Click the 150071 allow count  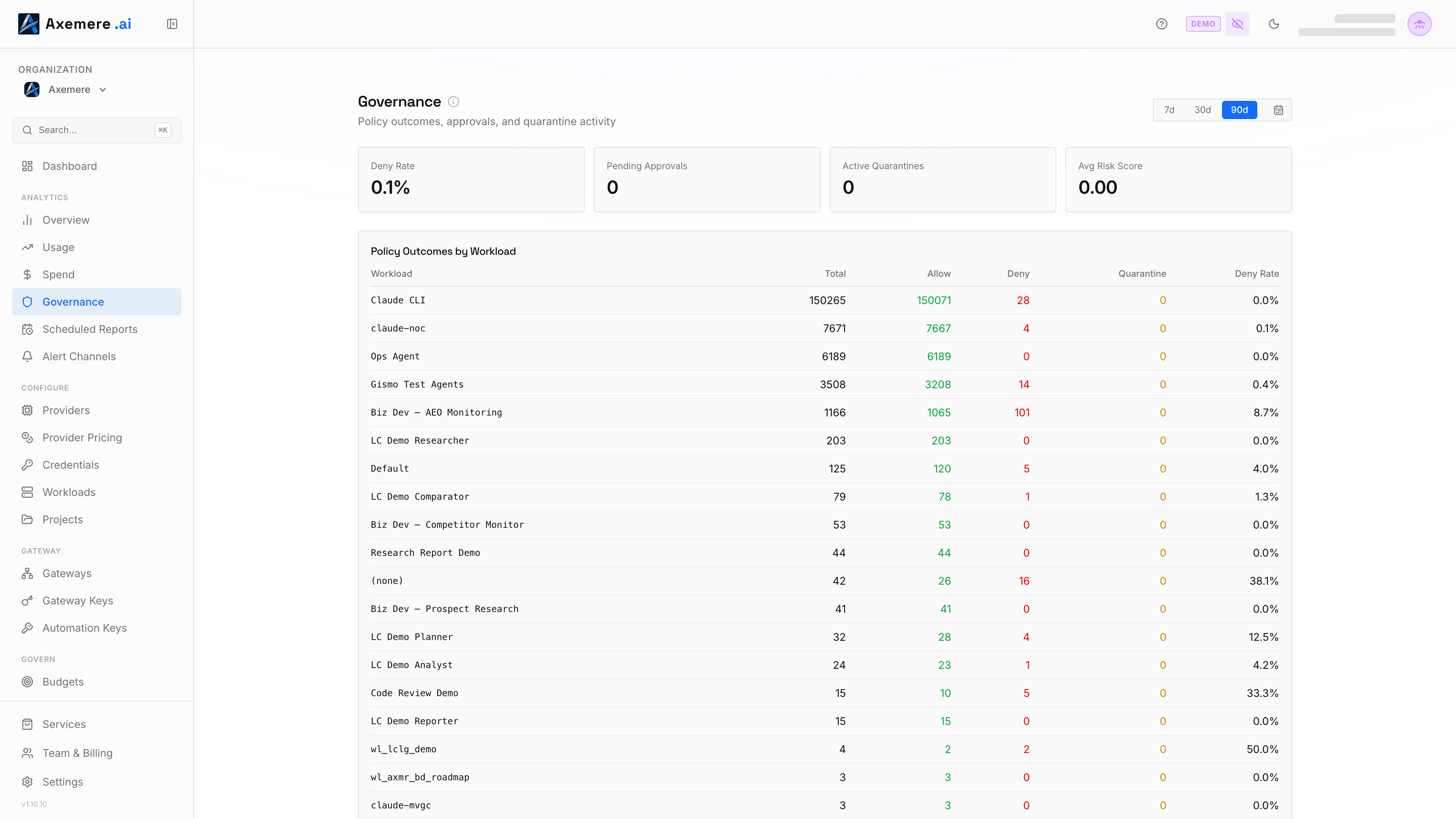(934, 300)
